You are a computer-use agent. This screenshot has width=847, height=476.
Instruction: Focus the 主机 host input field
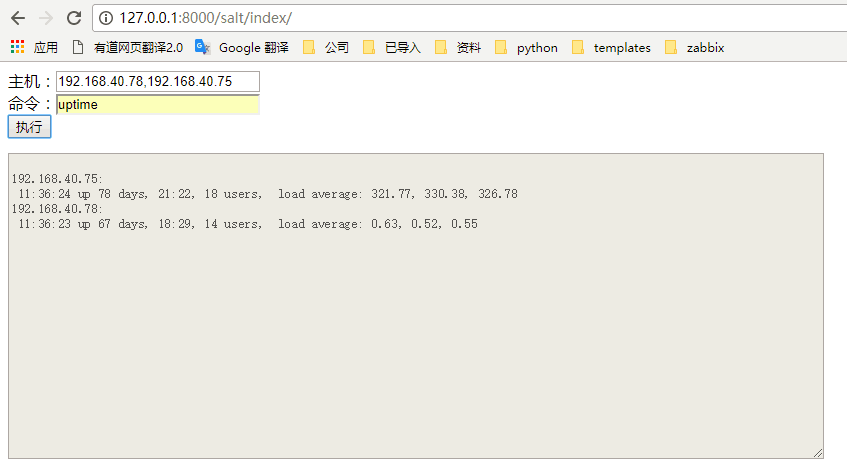pos(158,82)
